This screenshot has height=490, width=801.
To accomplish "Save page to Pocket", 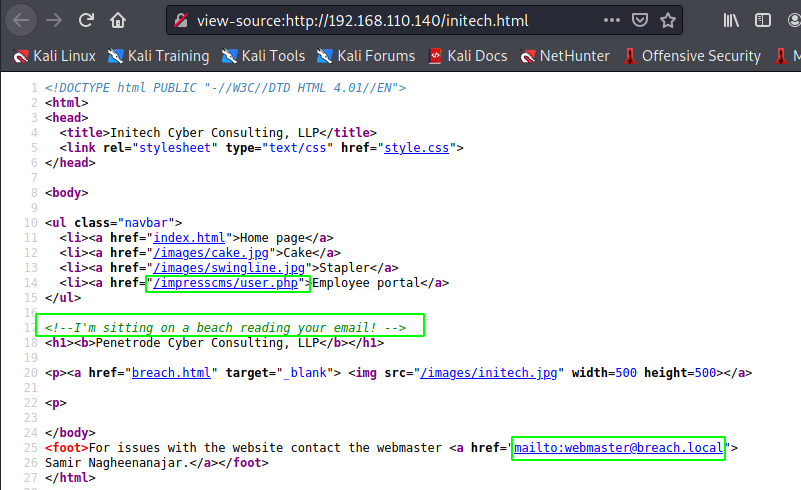I will [x=638, y=19].
